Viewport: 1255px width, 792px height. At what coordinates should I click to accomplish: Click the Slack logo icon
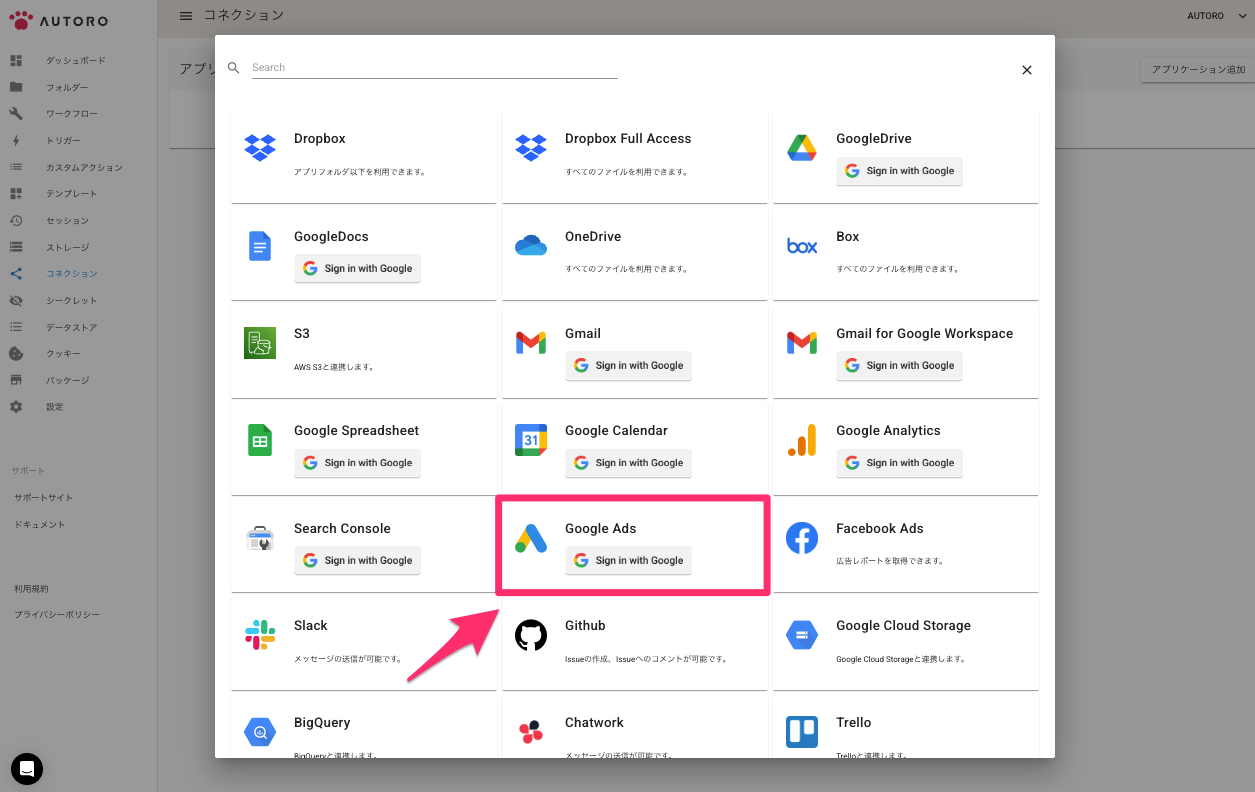[260, 635]
